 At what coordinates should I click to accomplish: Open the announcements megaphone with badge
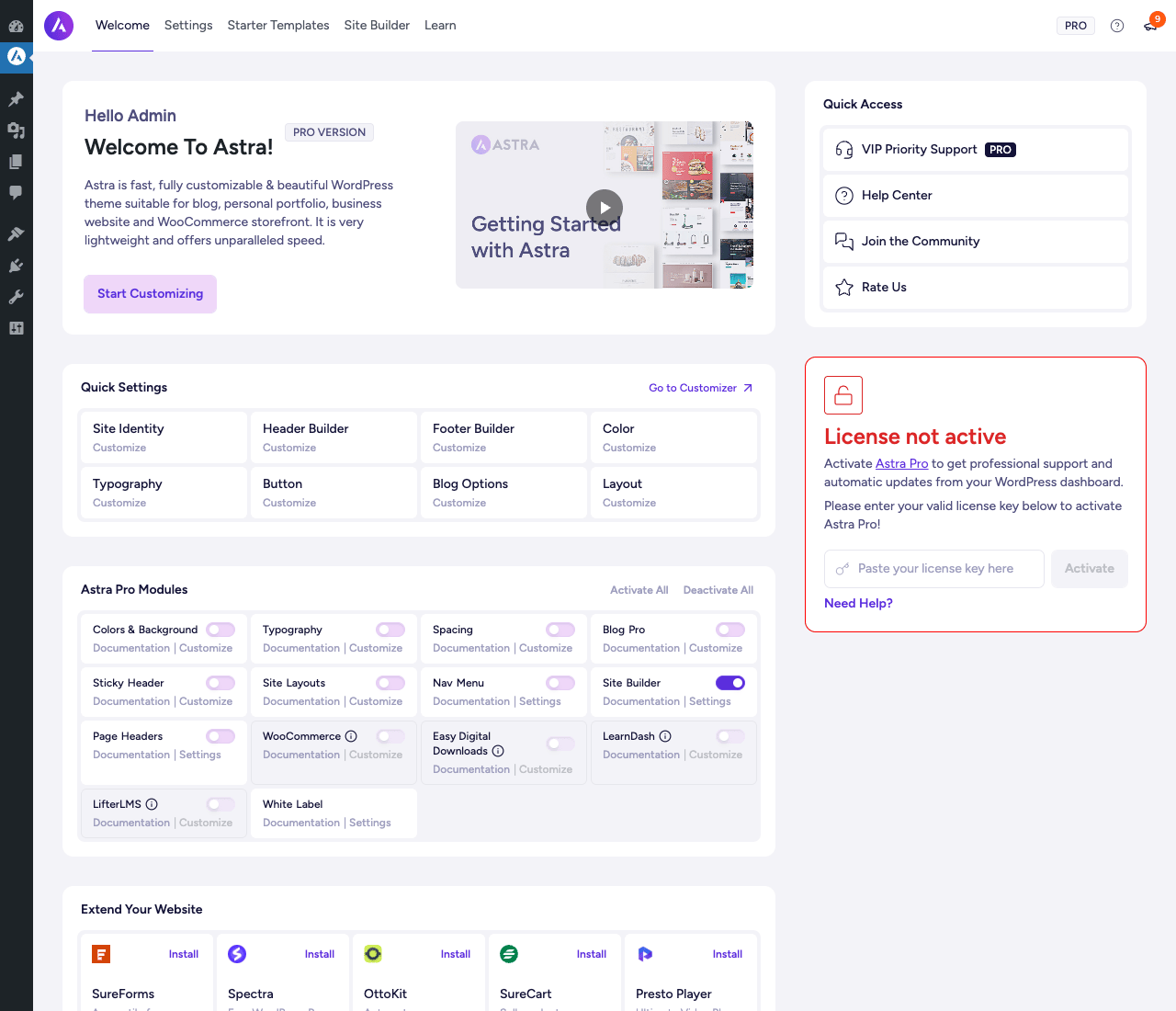coord(1152,24)
